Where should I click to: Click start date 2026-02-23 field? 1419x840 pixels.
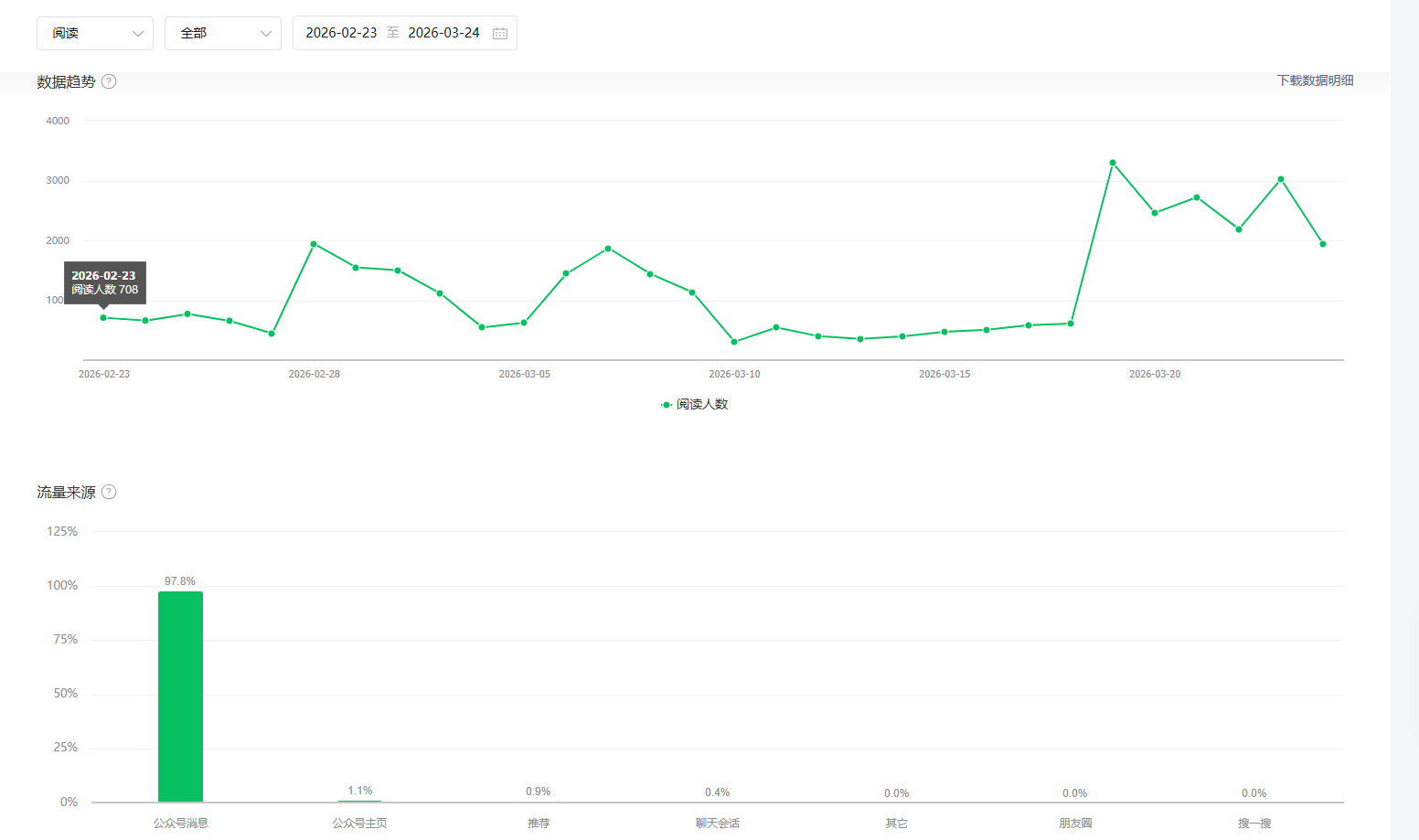(x=341, y=33)
